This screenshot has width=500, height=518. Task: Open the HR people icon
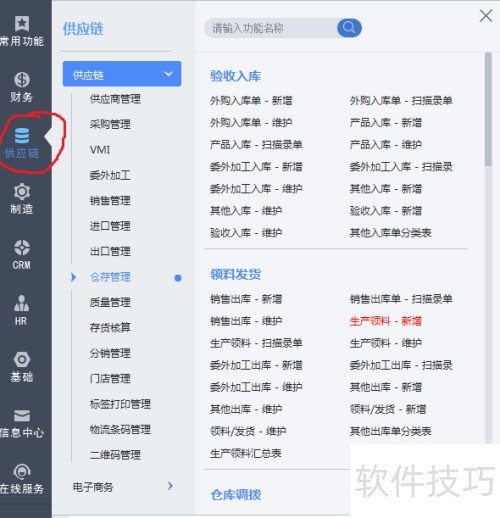tap(21, 303)
